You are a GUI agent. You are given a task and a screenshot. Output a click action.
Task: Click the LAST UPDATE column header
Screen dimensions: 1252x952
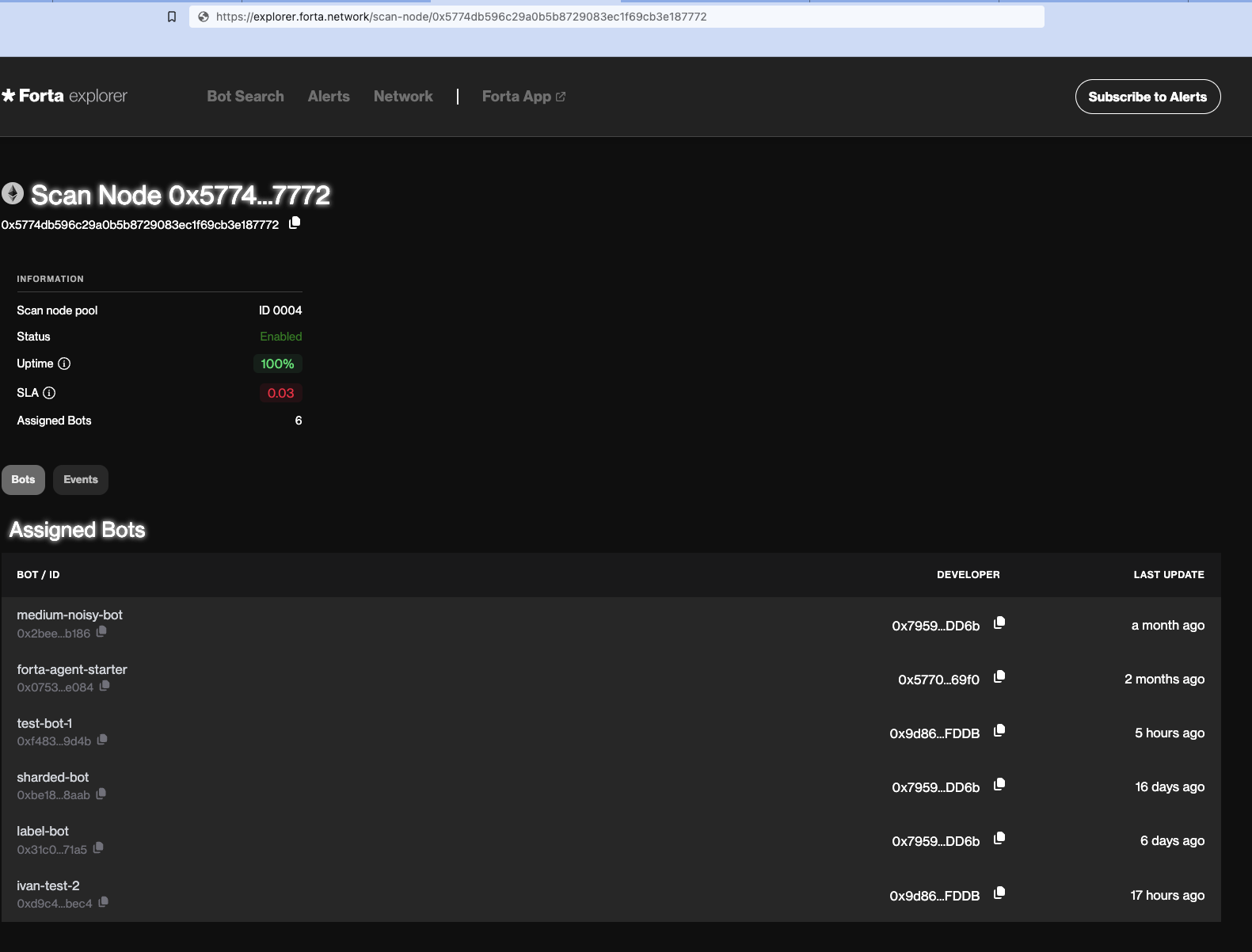click(x=1169, y=574)
